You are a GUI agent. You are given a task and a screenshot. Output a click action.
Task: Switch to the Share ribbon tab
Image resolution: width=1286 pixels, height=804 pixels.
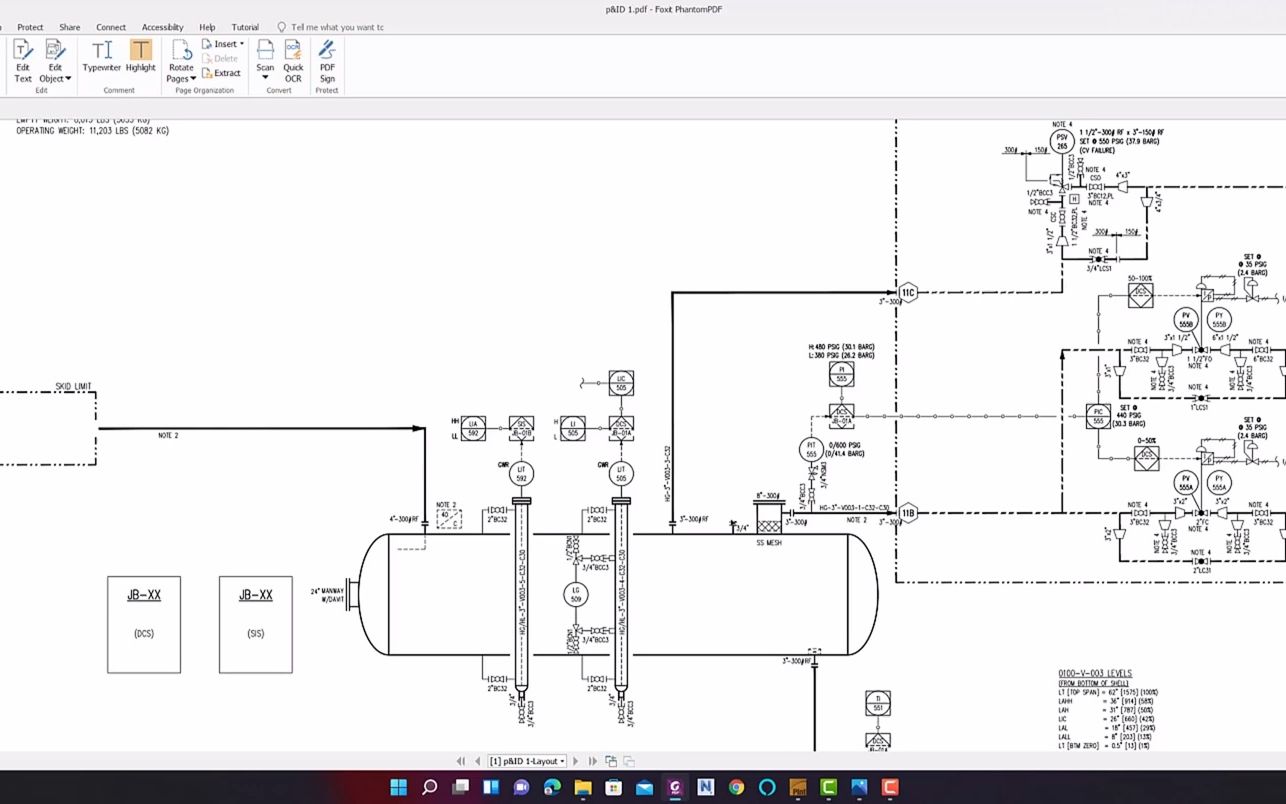(69, 27)
